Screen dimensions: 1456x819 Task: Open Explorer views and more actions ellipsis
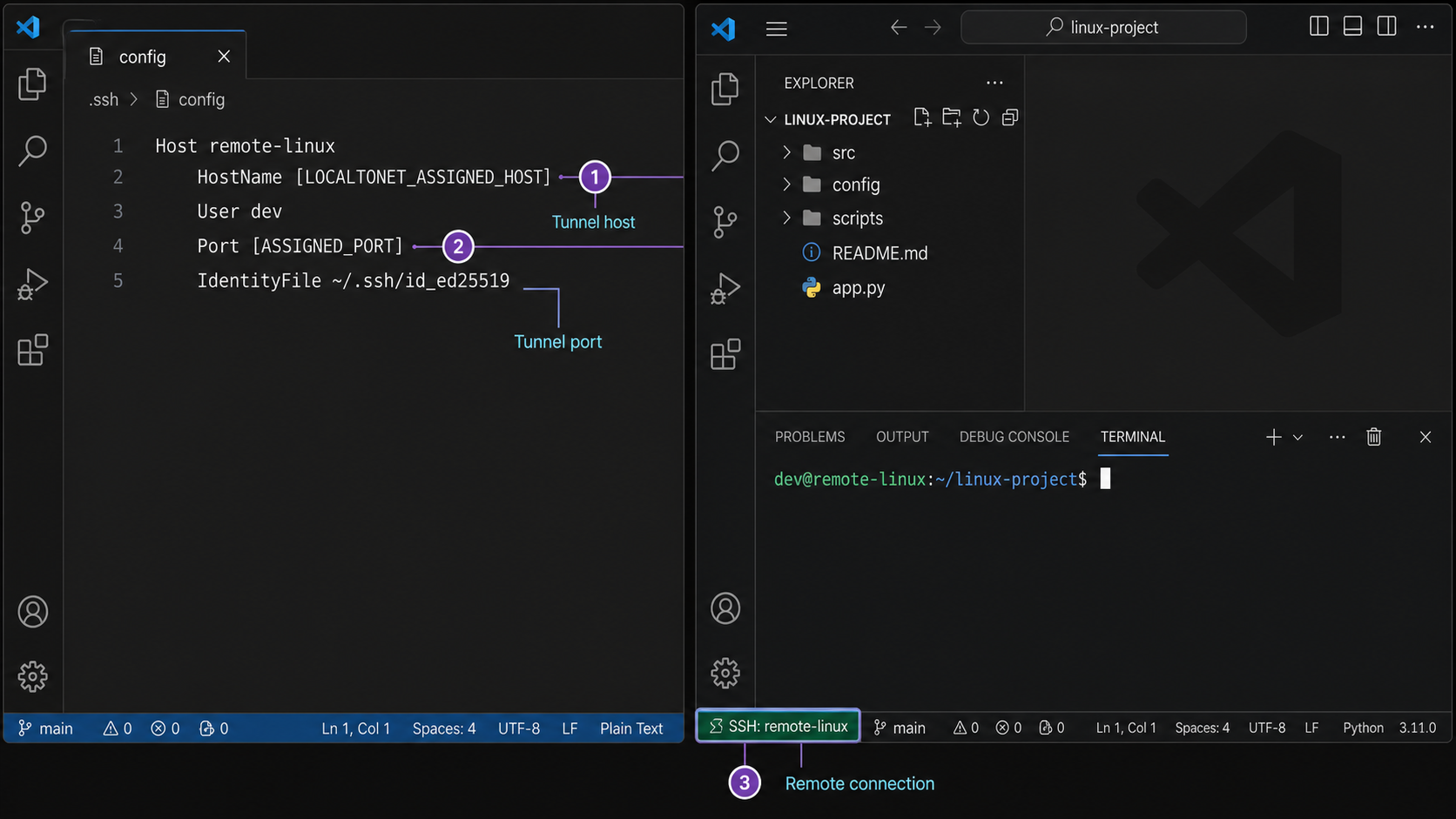pyautogui.click(x=994, y=83)
